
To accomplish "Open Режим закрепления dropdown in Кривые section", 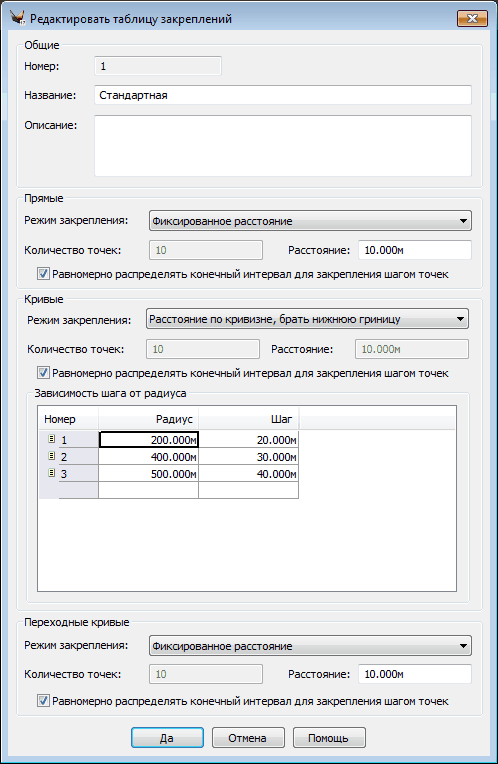I will pyautogui.click(x=307, y=319).
